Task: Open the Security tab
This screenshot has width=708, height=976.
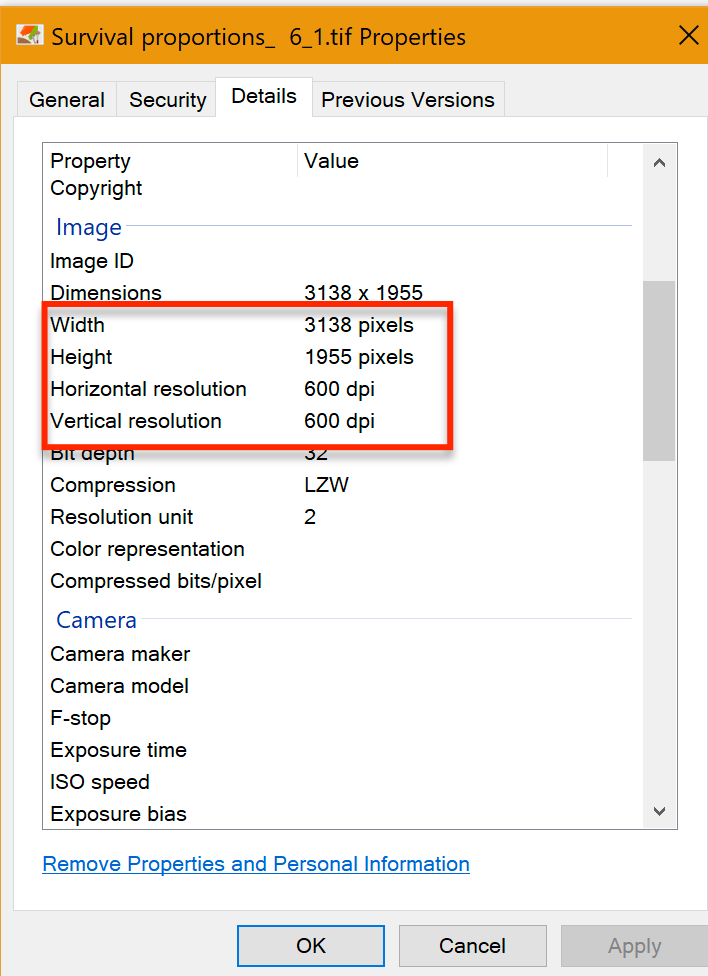Action: 166,99
